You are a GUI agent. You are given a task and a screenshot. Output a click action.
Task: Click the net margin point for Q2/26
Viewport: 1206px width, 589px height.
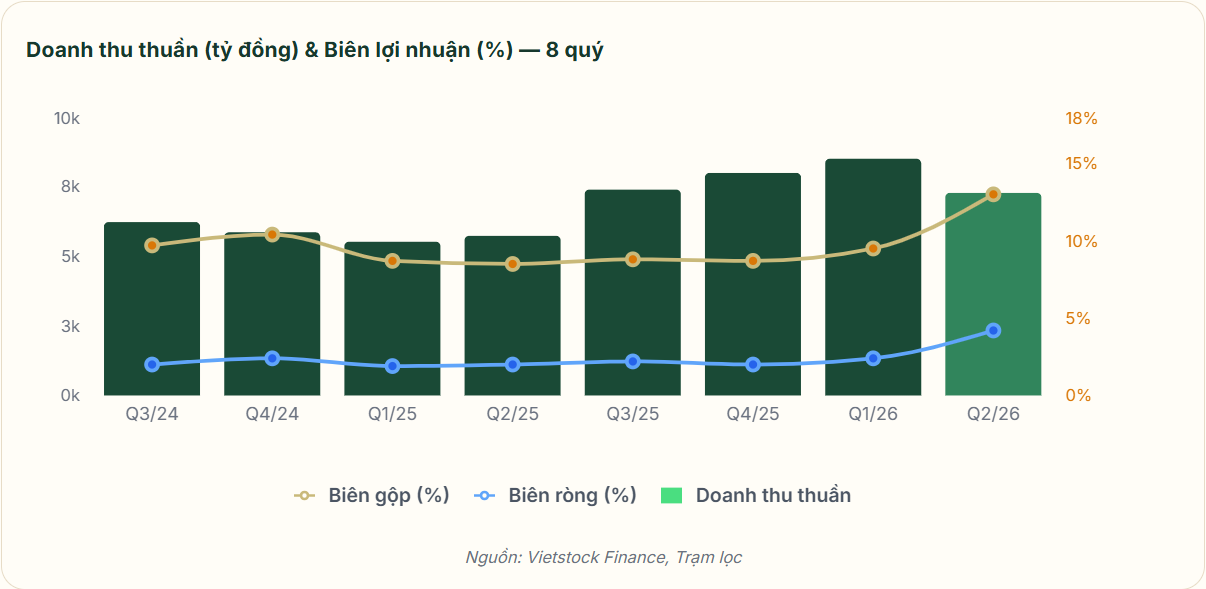click(x=993, y=331)
